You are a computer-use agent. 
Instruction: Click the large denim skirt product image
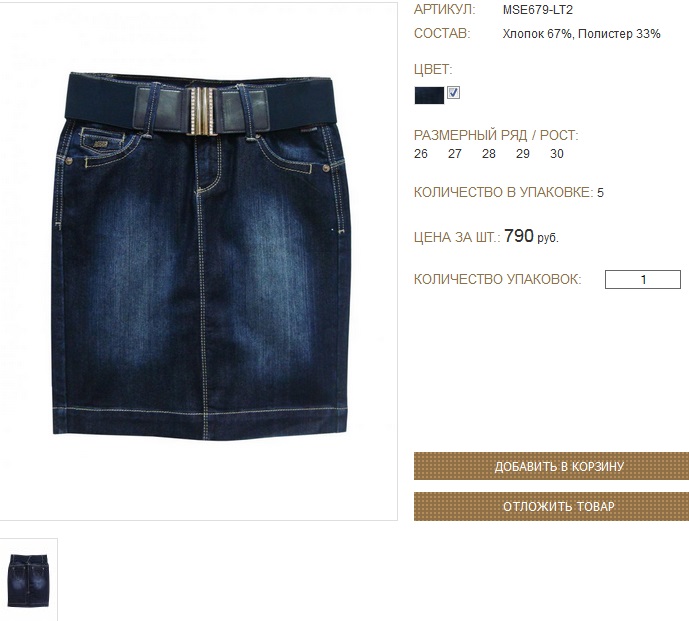tap(200, 256)
